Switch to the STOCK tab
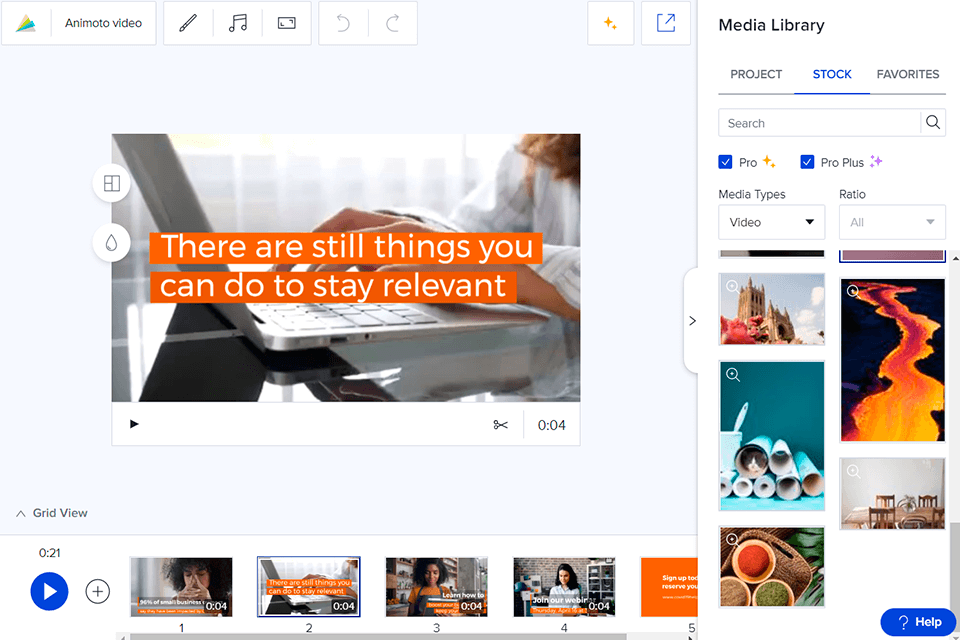960x640 pixels. pyautogui.click(x=831, y=74)
